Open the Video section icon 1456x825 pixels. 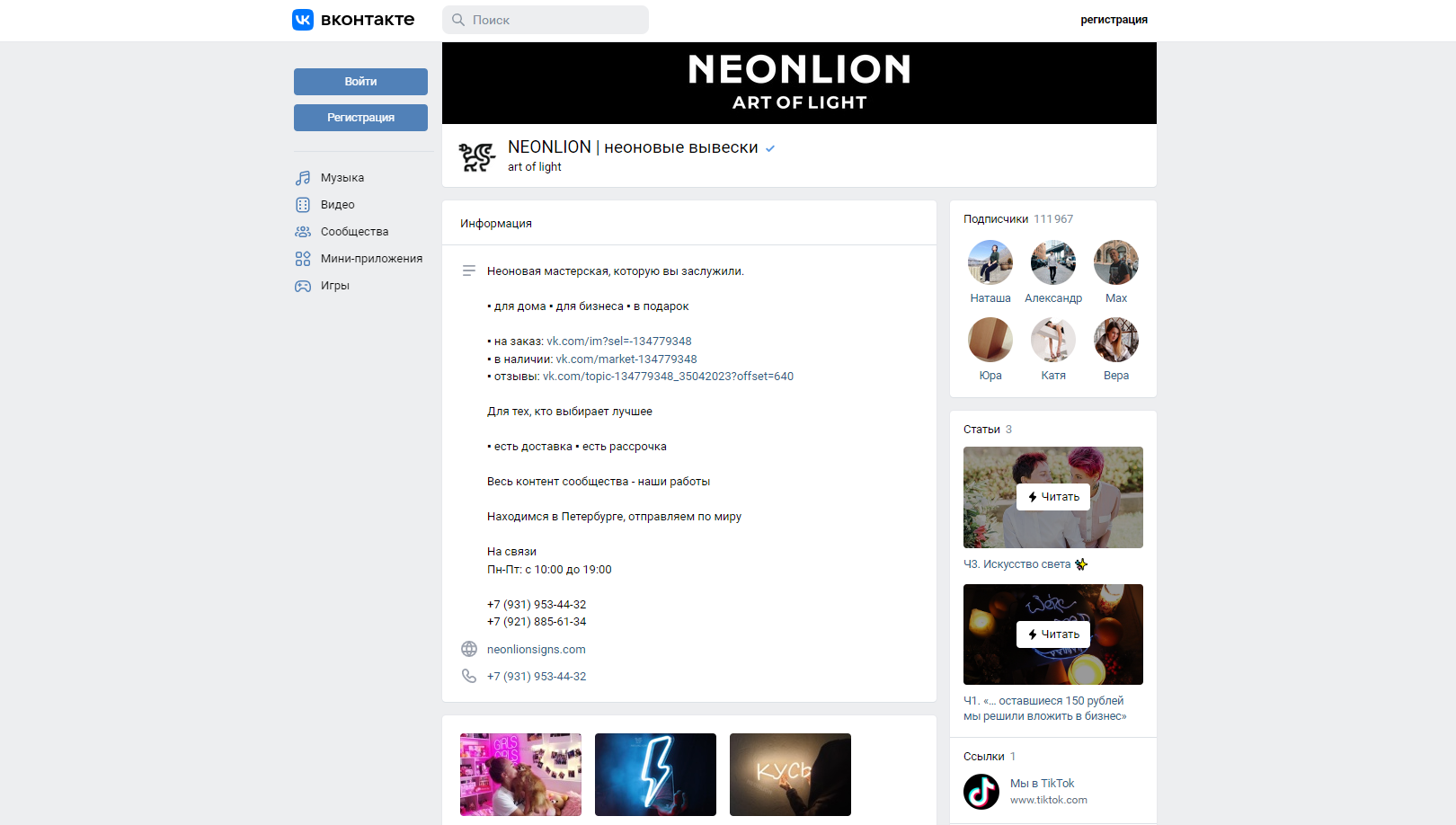303,205
